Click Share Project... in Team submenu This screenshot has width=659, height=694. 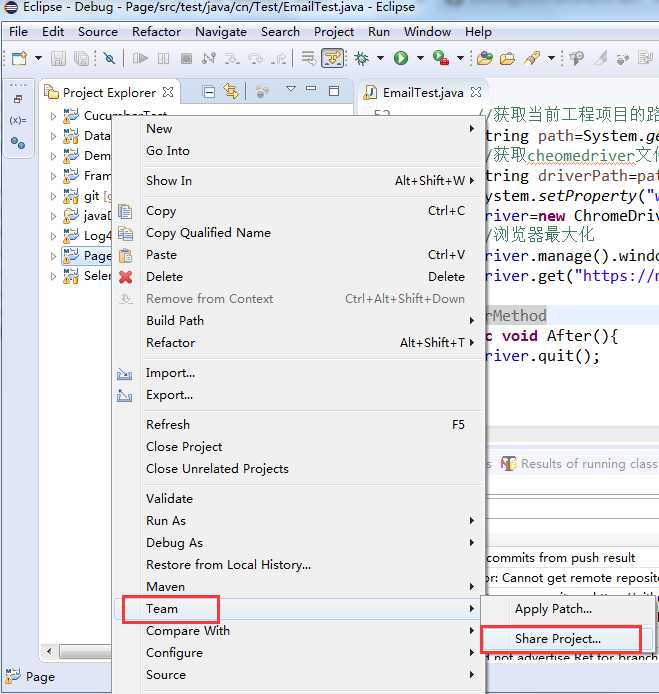(567, 639)
